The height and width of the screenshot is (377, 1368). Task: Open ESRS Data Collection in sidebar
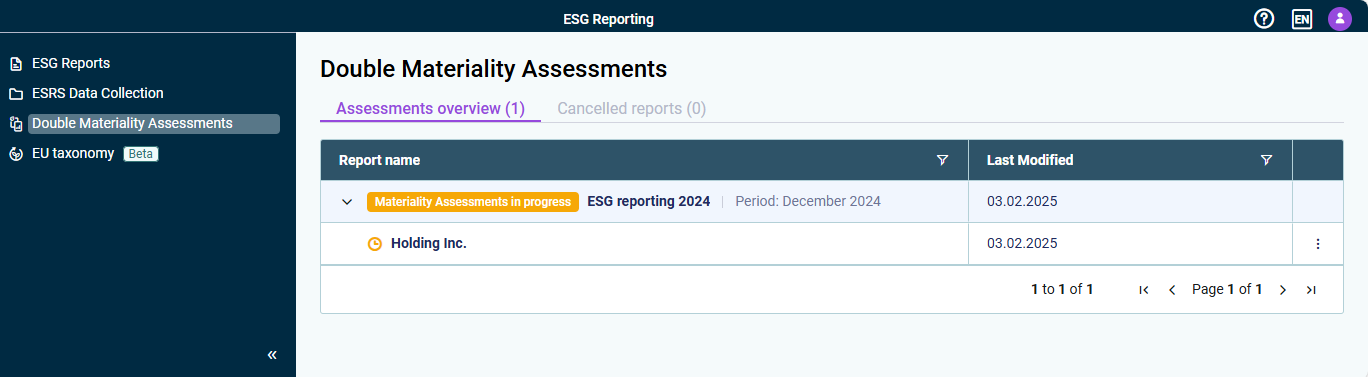[x=98, y=93]
